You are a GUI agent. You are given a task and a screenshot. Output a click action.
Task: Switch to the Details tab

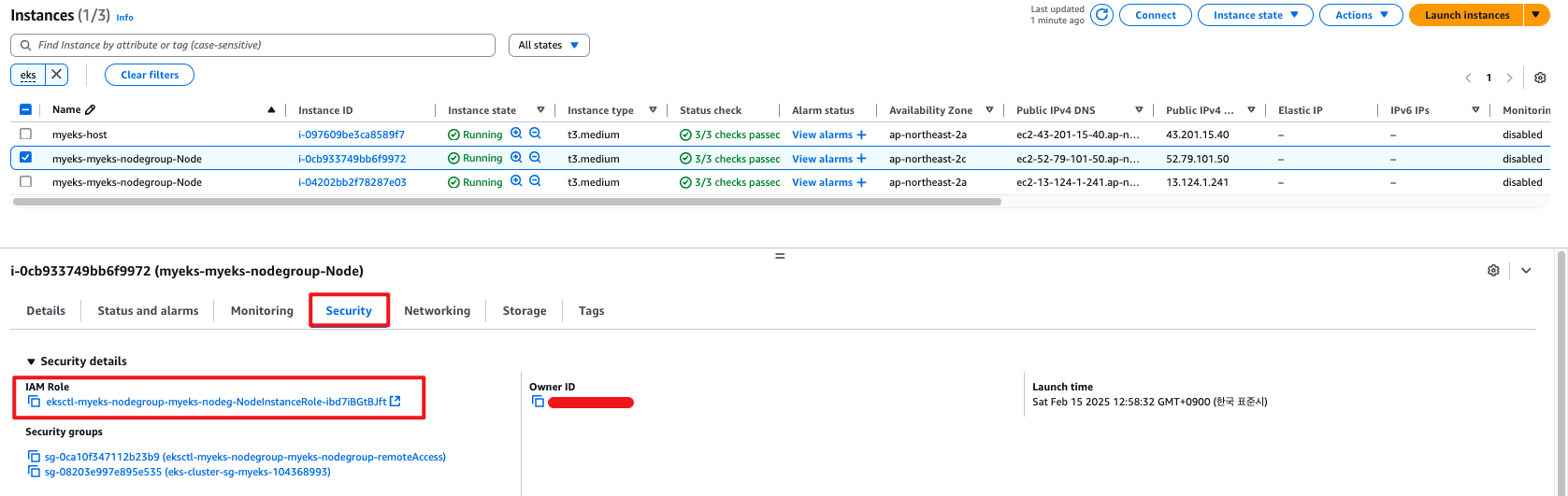tap(46, 311)
